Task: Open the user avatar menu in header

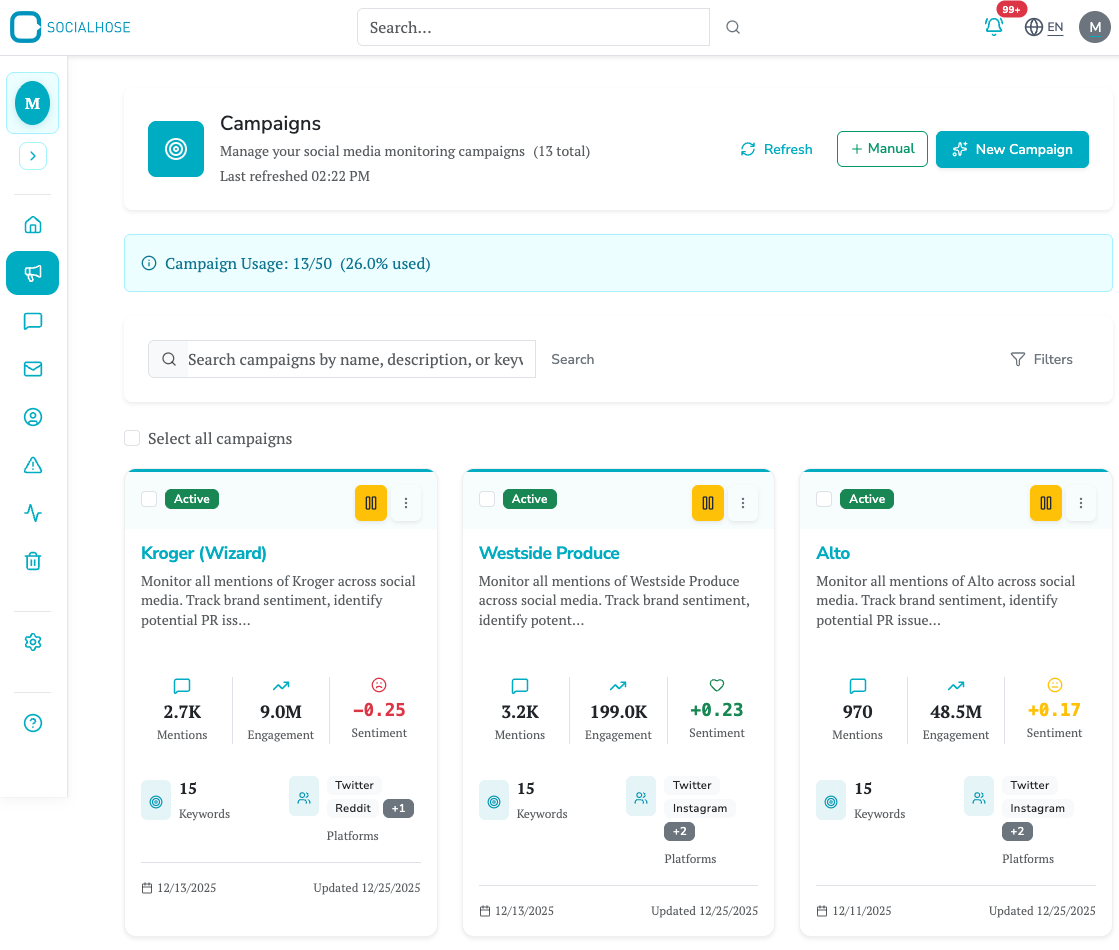Action: [1094, 27]
